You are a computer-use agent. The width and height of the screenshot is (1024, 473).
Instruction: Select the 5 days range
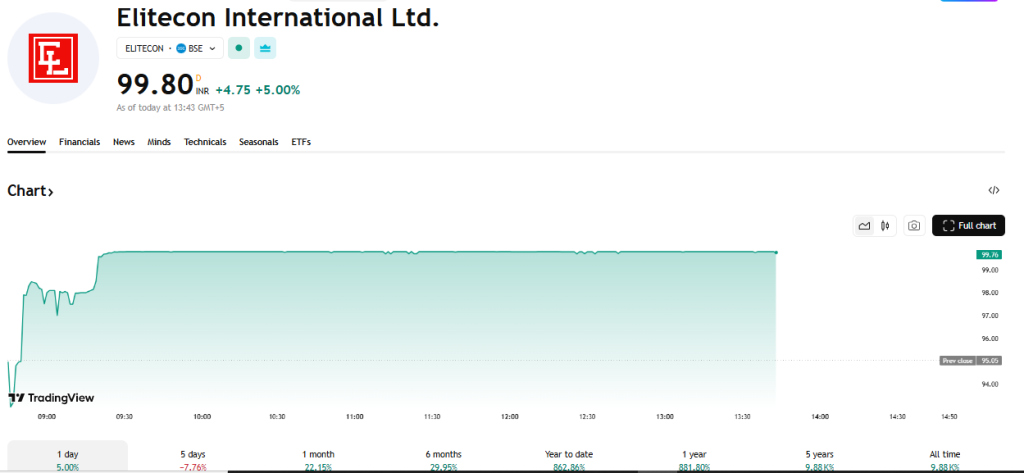[193, 459]
